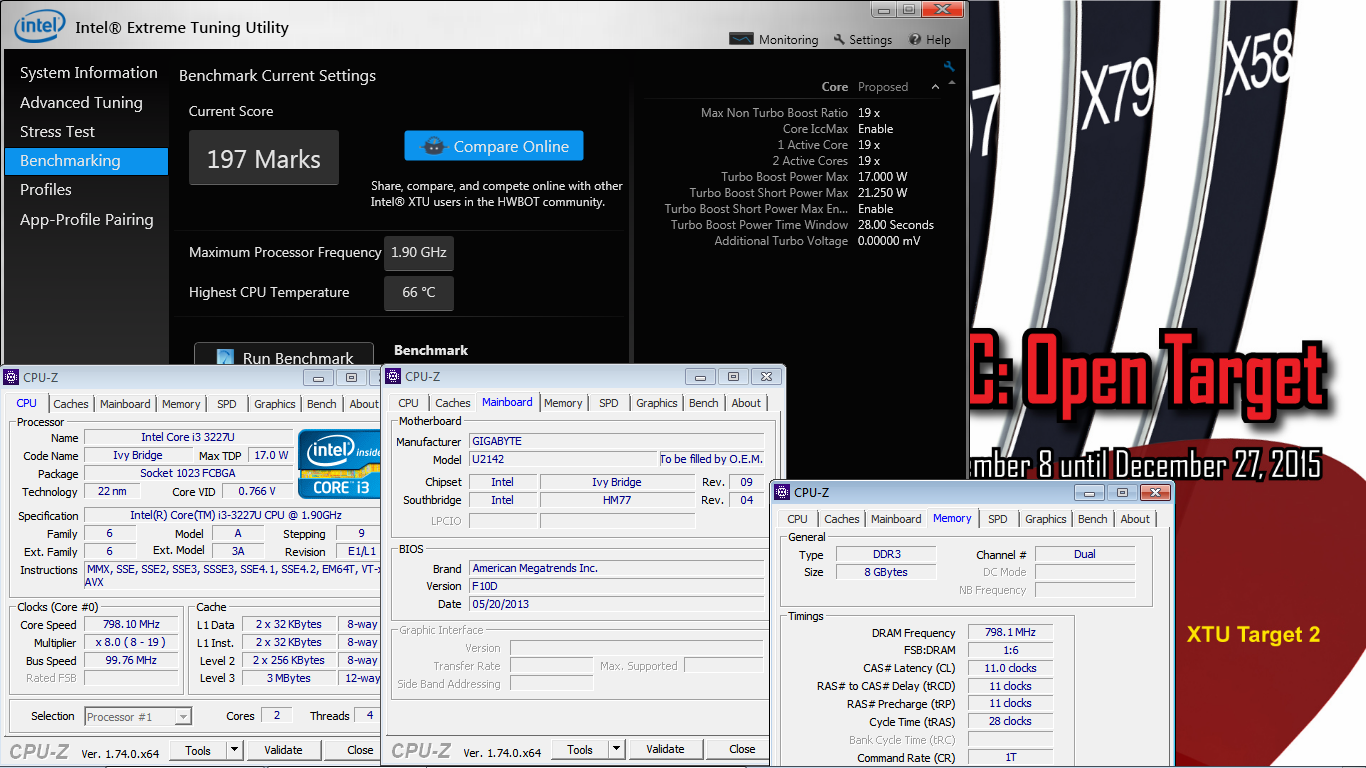Open Caches tab in CPU-Z Memory window
The image size is (1366, 768).
pyautogui.click(x=842, y=519)
